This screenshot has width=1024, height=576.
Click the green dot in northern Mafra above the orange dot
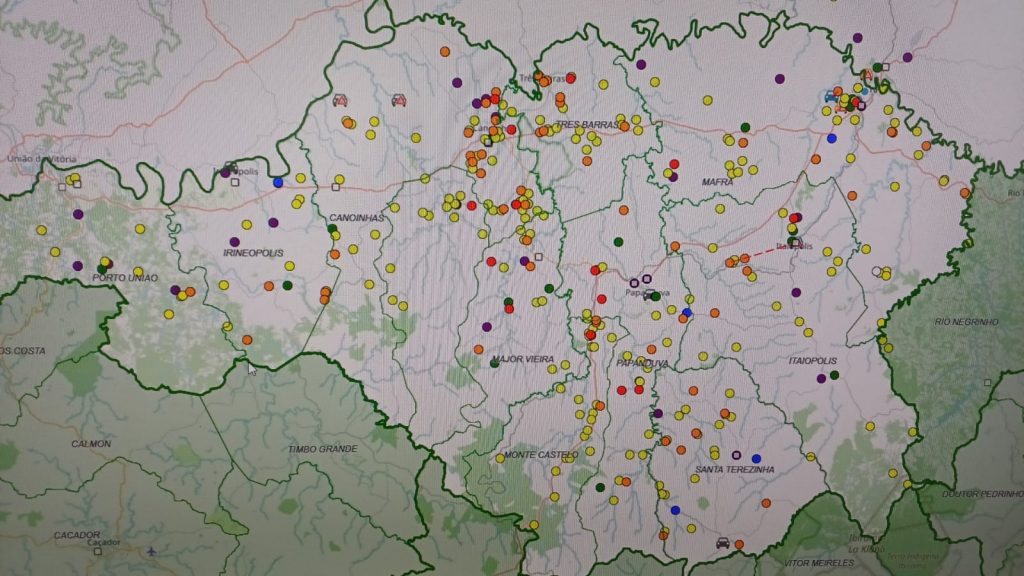[x=745, y=127]
